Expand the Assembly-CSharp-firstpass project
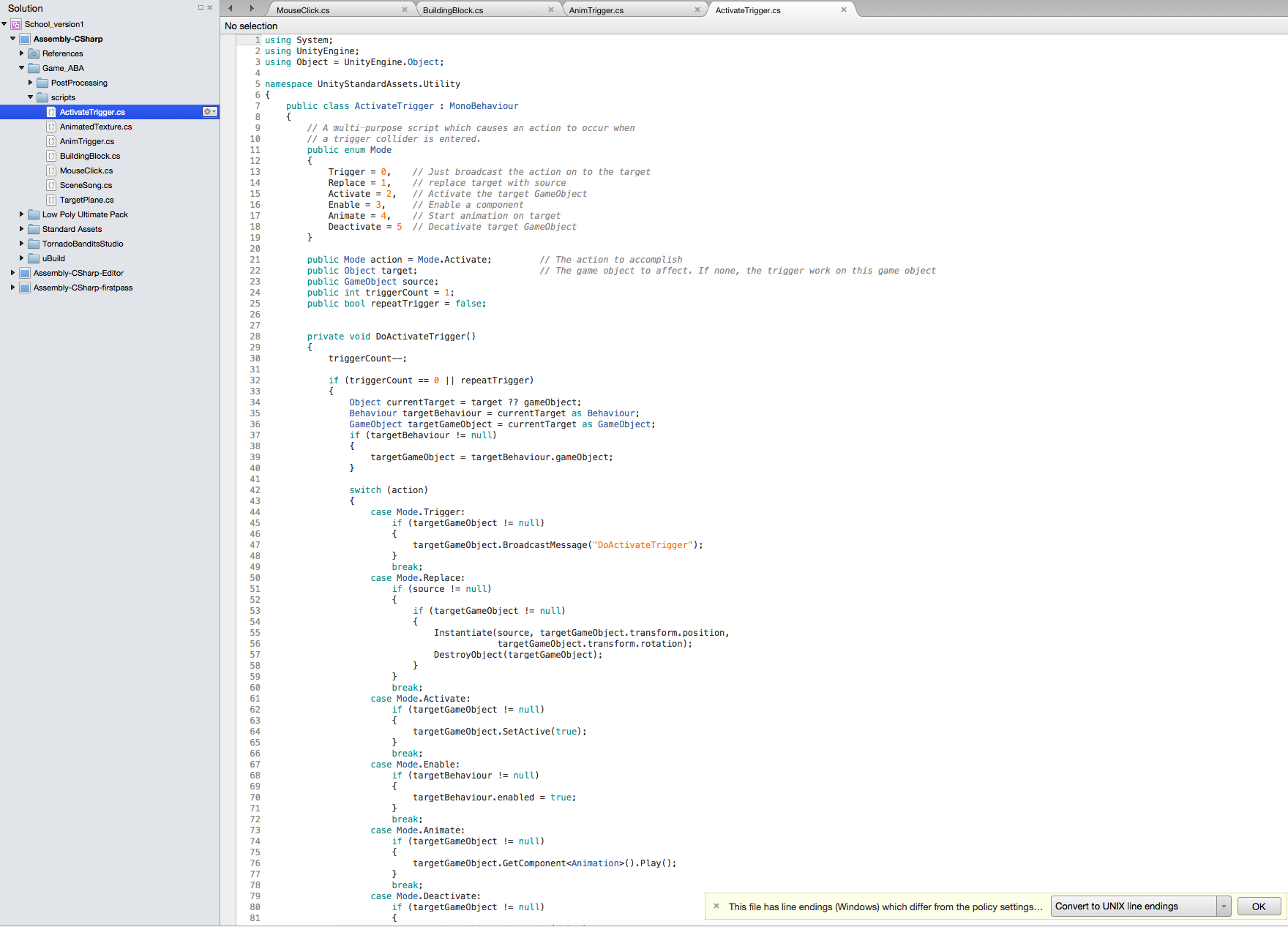This screenshot has height=927, width=1288. tap(13, 288)
